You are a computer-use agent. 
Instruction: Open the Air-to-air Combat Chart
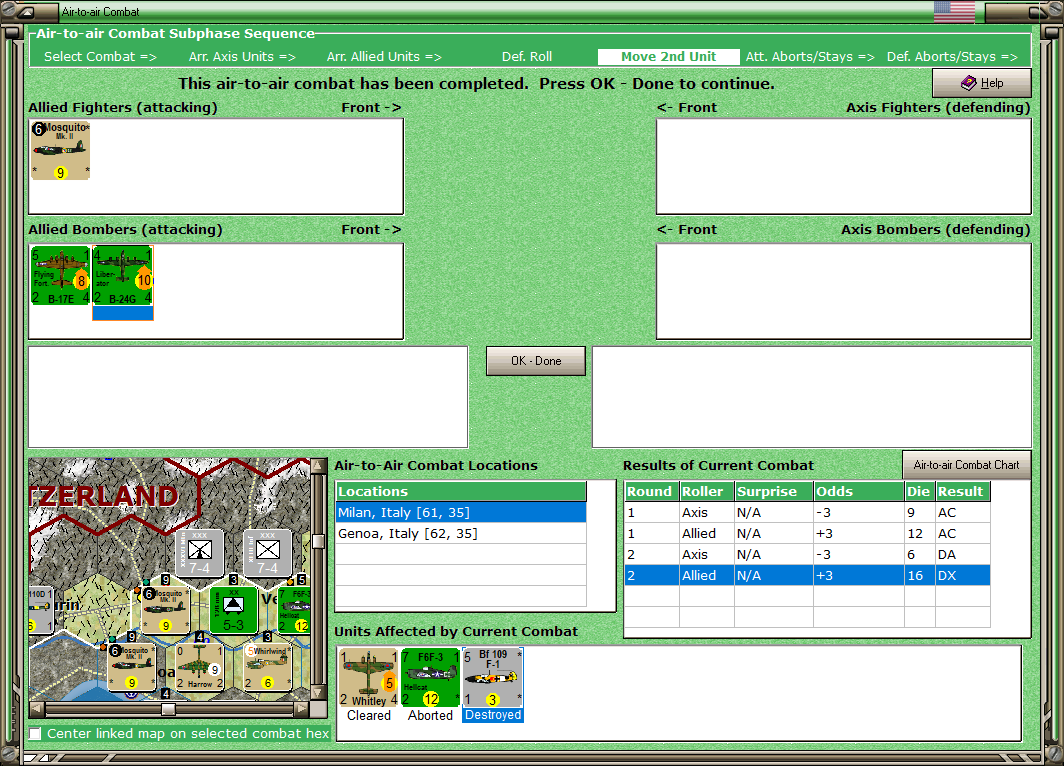pos(966,465)
